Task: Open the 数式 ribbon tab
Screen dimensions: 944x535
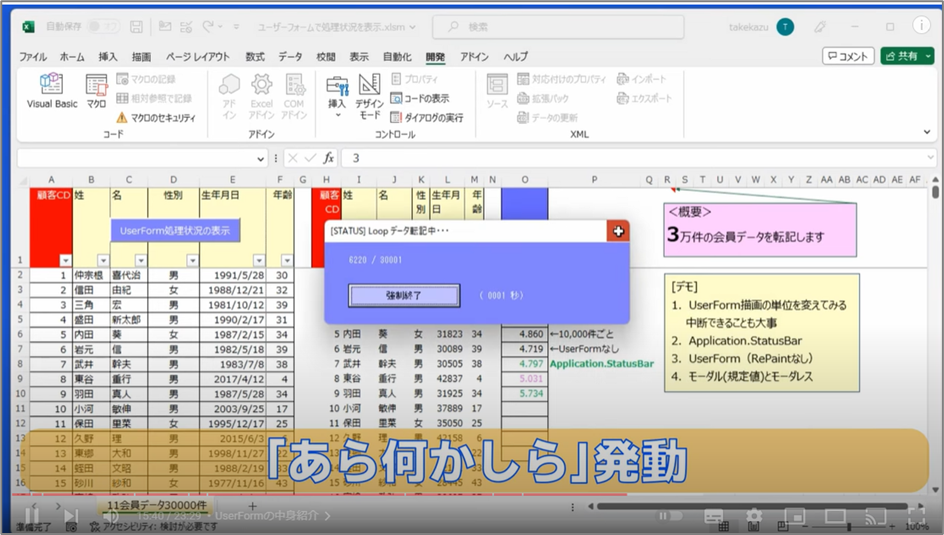Action: 255,57
